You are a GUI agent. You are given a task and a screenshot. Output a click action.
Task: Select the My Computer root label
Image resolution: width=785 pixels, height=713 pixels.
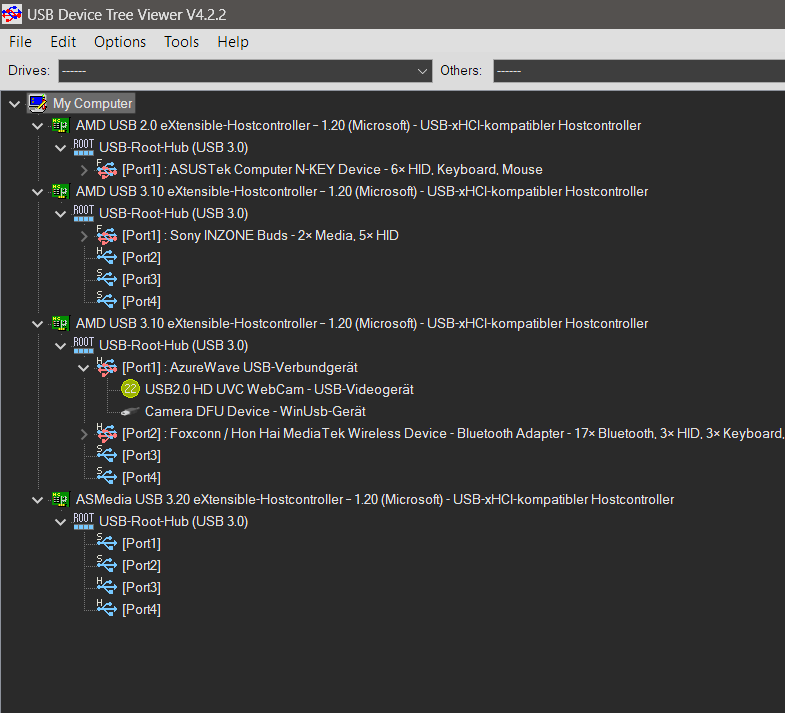[93, 103]
